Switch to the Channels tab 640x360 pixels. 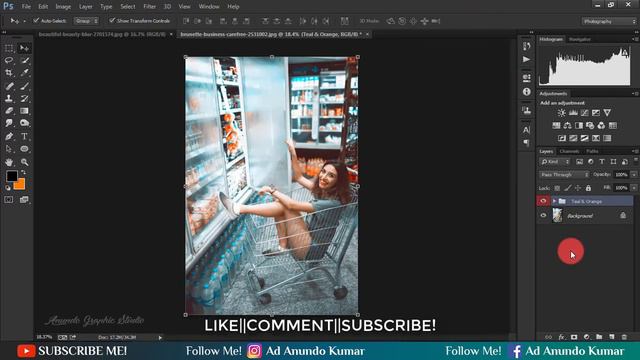click(569, 151)
